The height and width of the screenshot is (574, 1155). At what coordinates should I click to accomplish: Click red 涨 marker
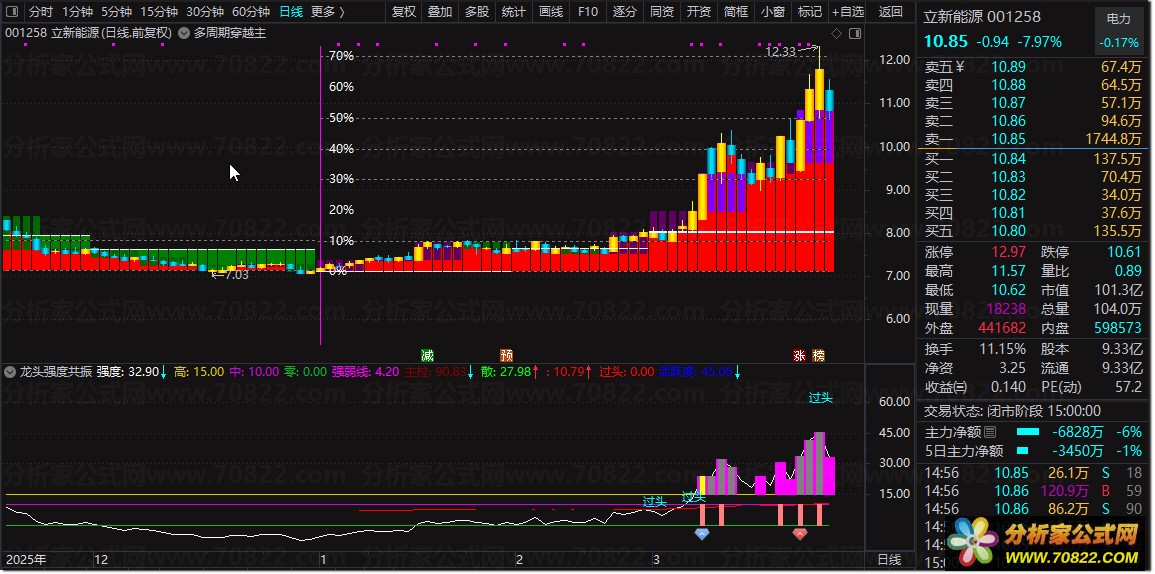tap(799, 355)
